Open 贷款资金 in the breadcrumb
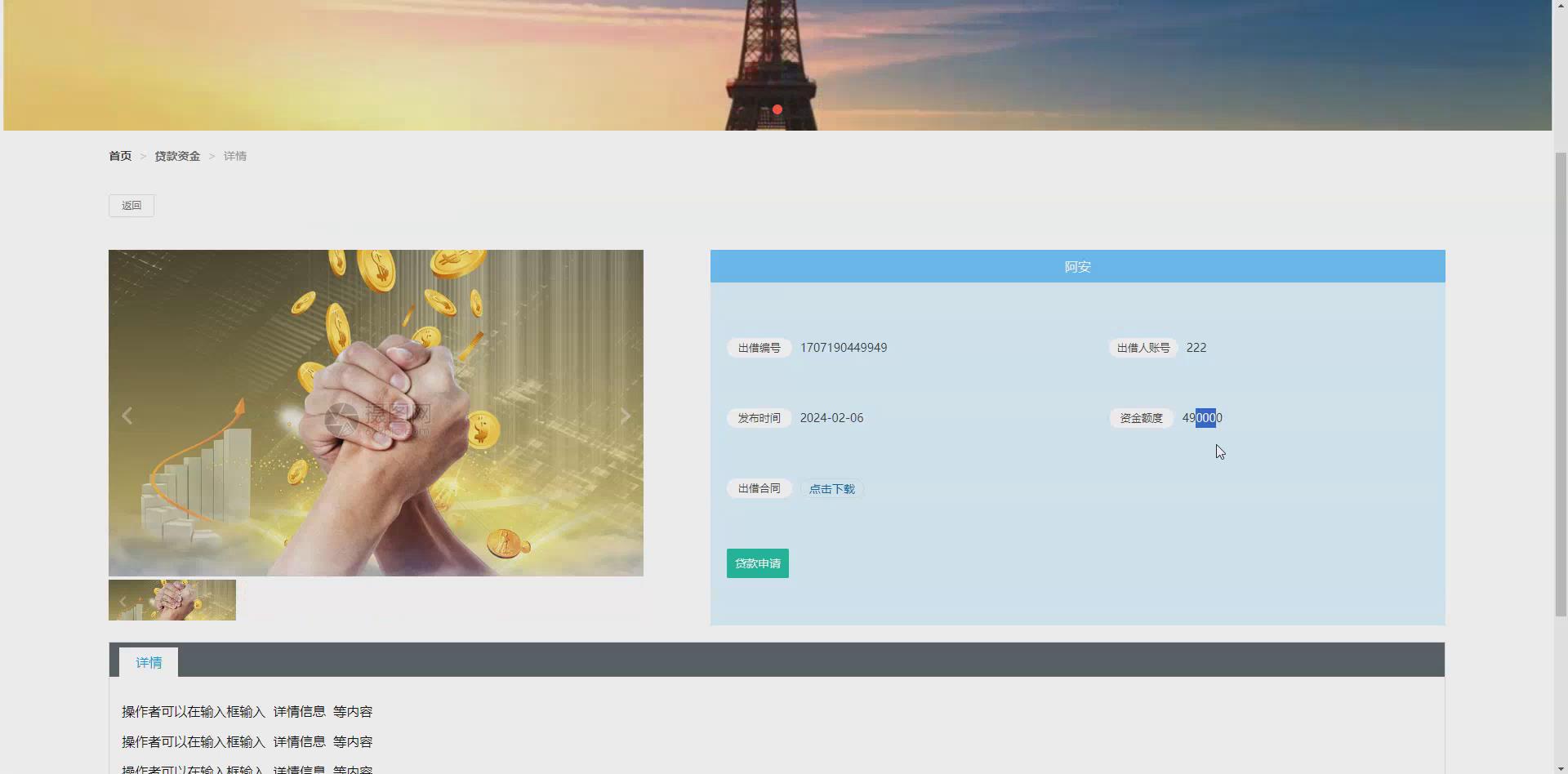 click(177, 156)
